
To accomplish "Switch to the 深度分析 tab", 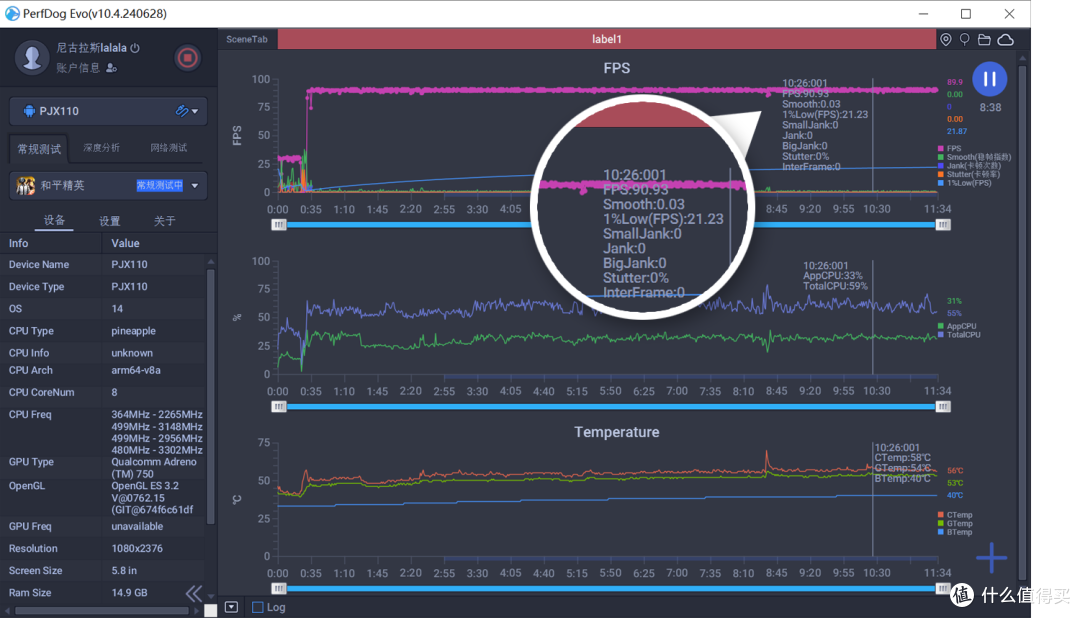I will point(101,148).
